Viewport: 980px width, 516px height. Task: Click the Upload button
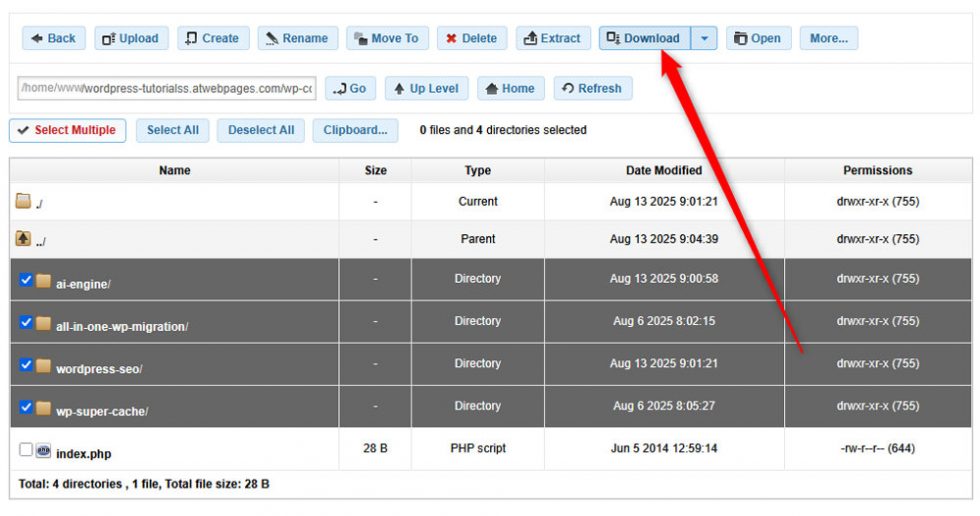(x=131, y=38)
